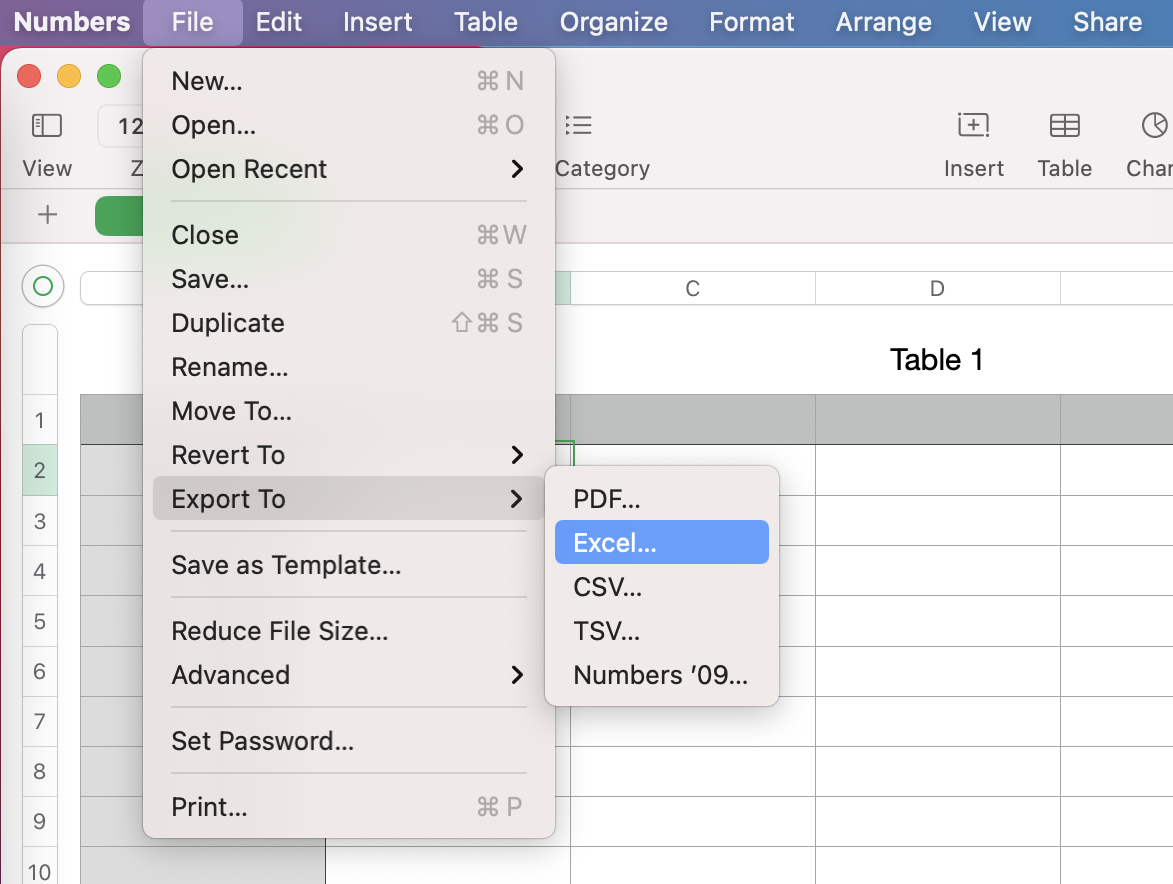Click the table handle circle icon
This screenshot has height=884, width=1173.
click(x=43, y=286)
